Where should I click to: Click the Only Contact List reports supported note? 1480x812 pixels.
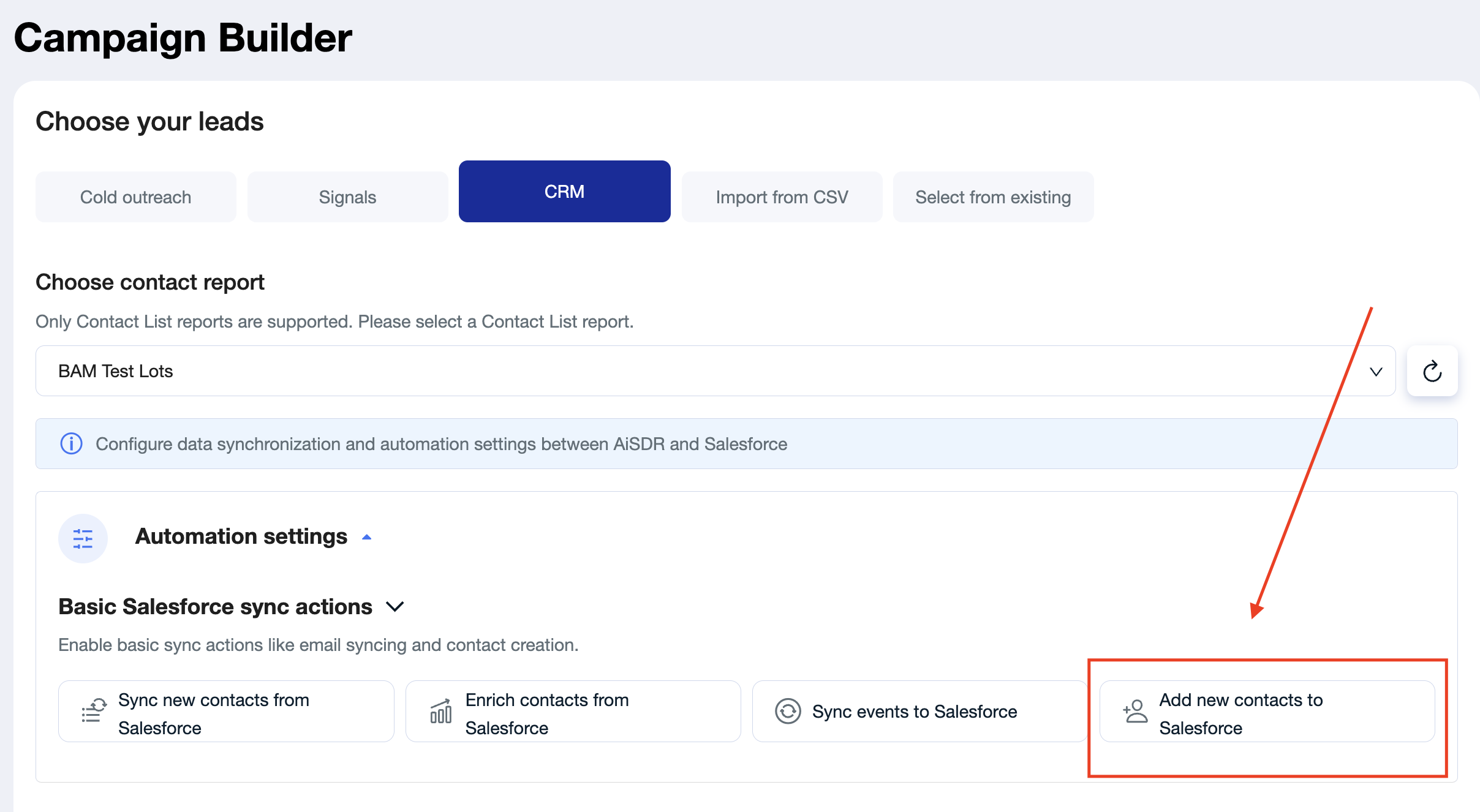(334, 321)
